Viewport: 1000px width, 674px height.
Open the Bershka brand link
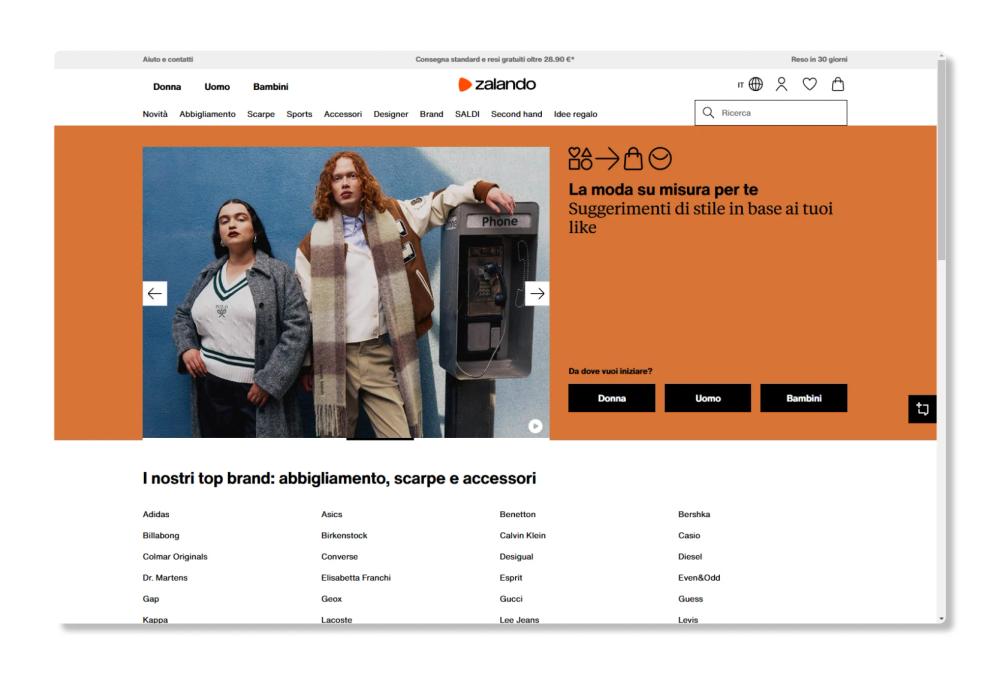click(694, 514)
